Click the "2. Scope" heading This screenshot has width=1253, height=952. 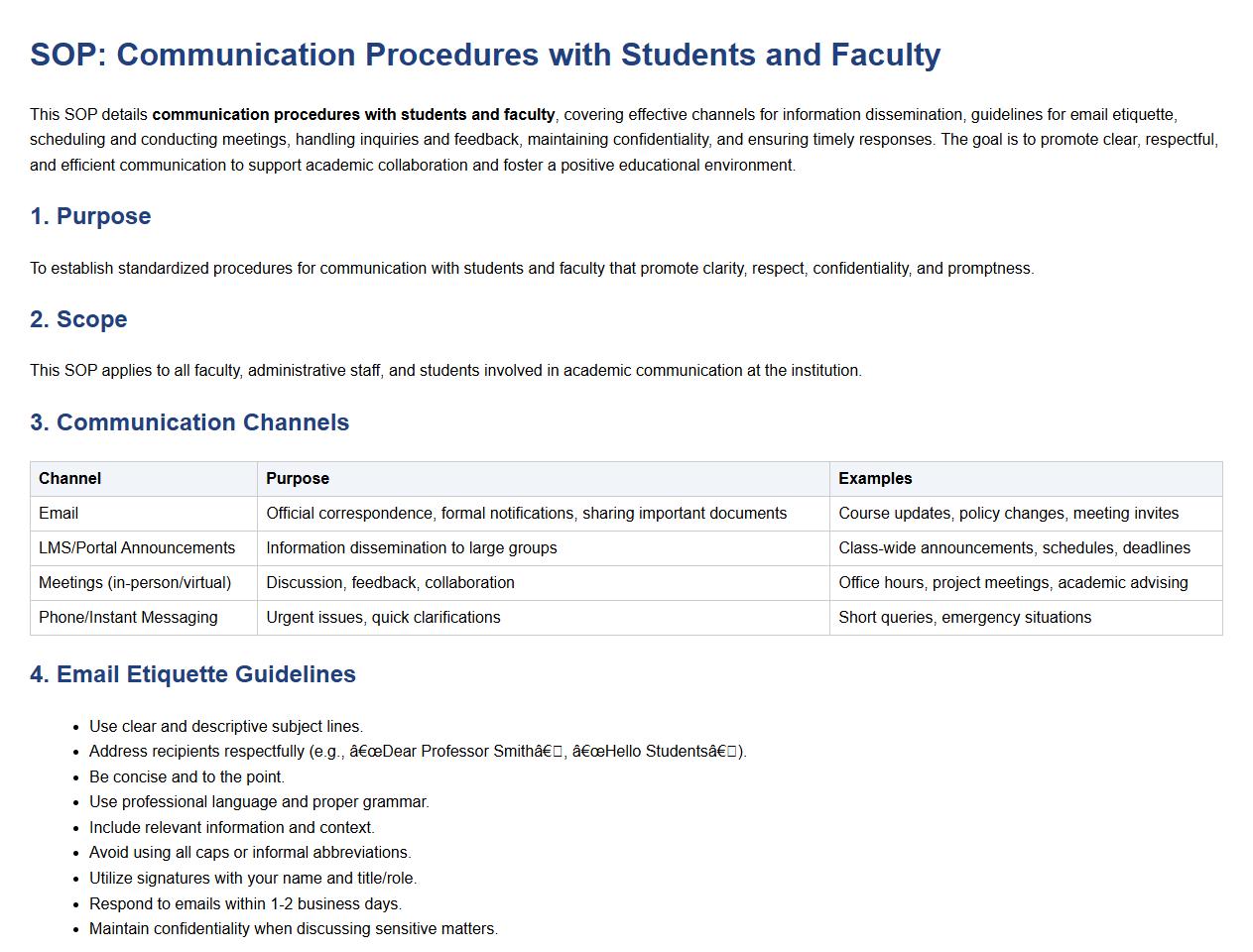78,319
